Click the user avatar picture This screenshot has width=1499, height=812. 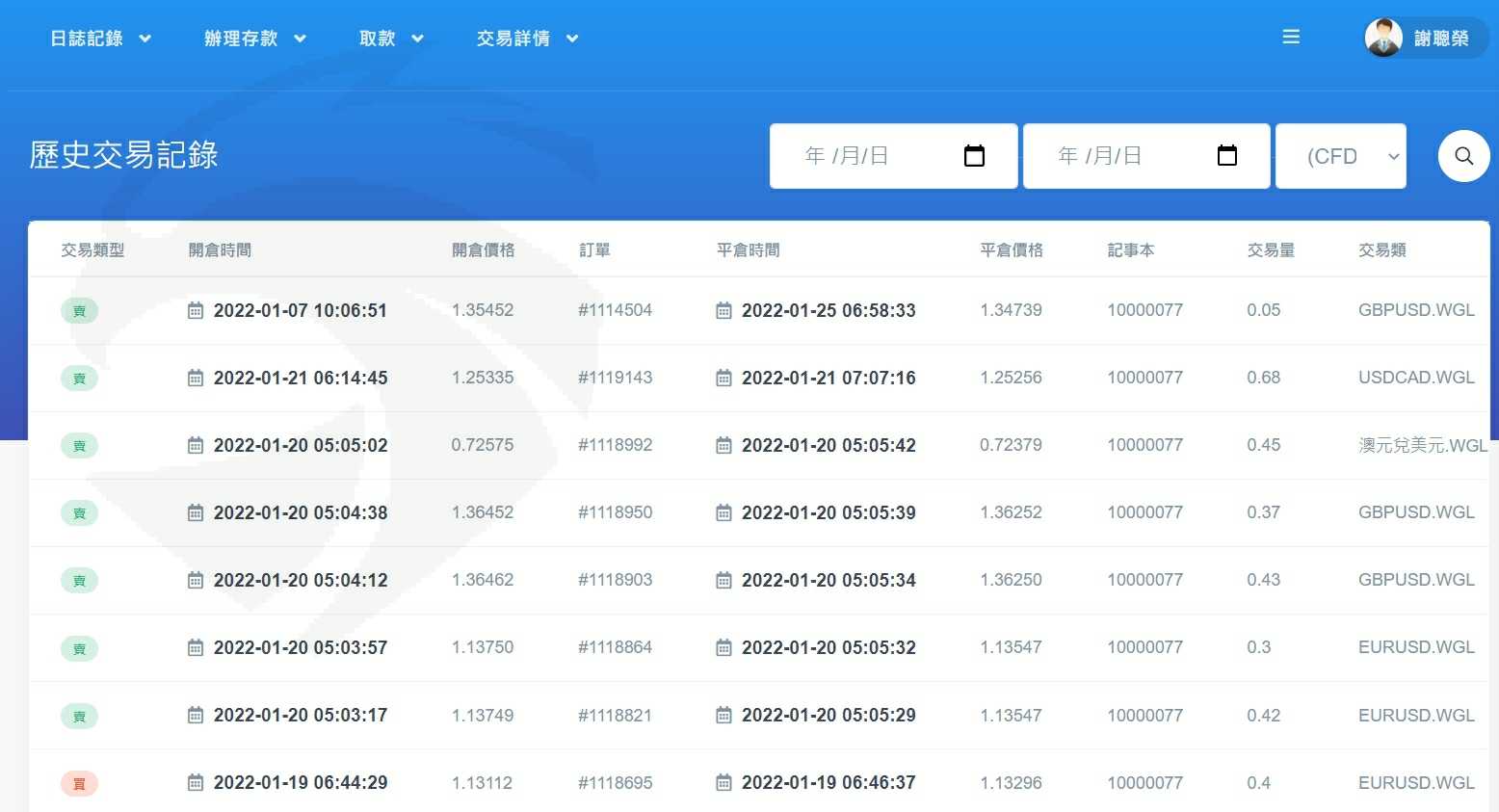1383,39
